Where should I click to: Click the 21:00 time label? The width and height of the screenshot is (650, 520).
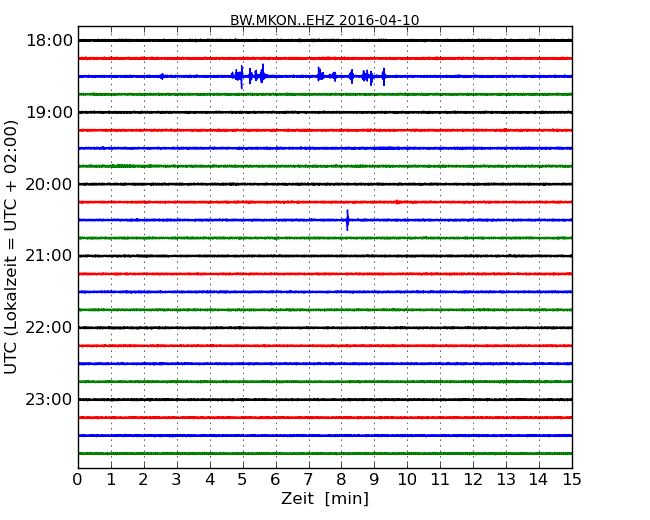[49, 256]
